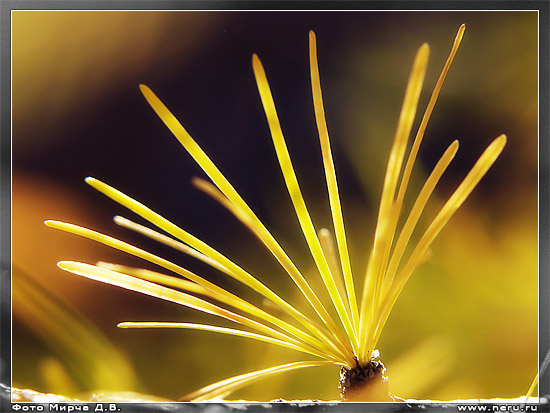Click the blurred short needle tip behind the bud
Screen dimensions: 550x413
point(325,234)
